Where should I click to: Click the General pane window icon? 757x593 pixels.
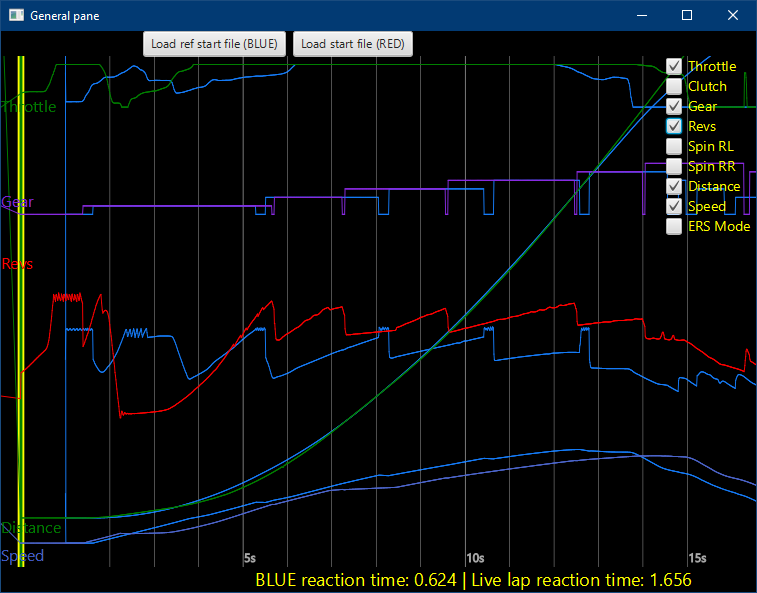point(16,15)
